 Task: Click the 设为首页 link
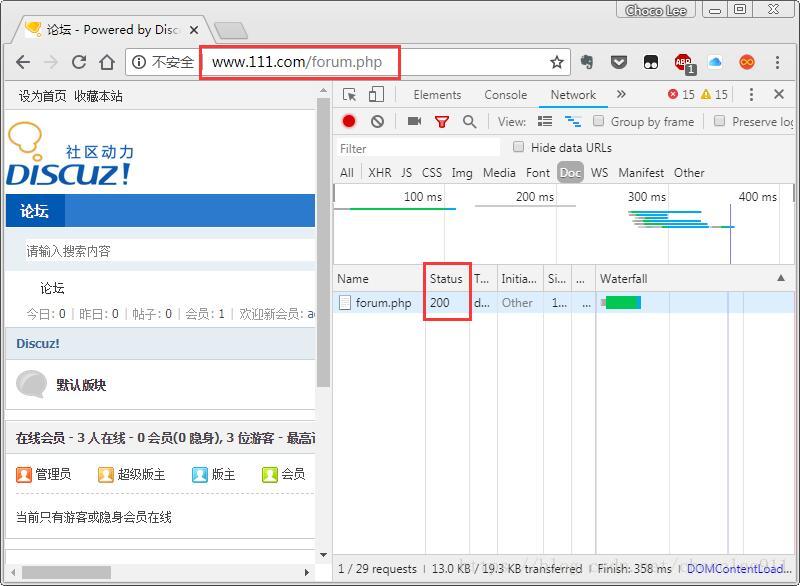(x=42, y=96)
